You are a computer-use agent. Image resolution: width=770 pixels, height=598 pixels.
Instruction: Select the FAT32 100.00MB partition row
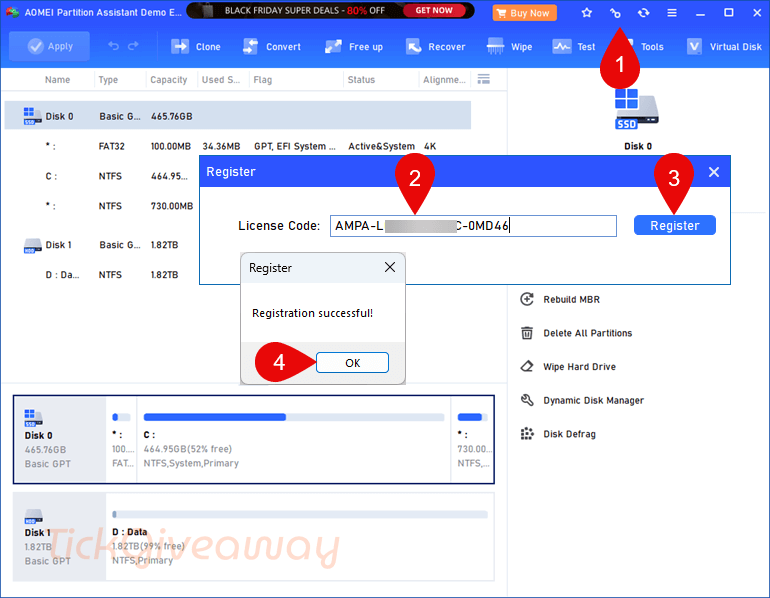[x=238, y=146]
